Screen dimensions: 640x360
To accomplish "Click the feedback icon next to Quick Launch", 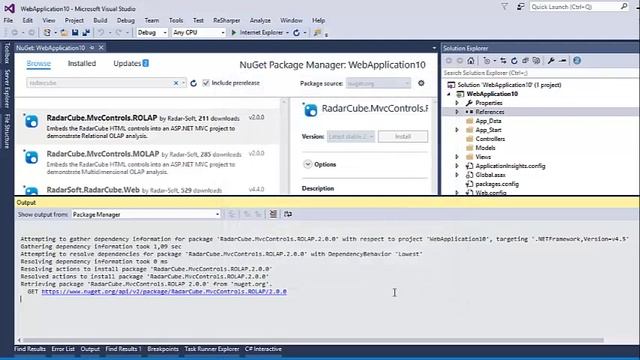I will click(x=520, y=7).
